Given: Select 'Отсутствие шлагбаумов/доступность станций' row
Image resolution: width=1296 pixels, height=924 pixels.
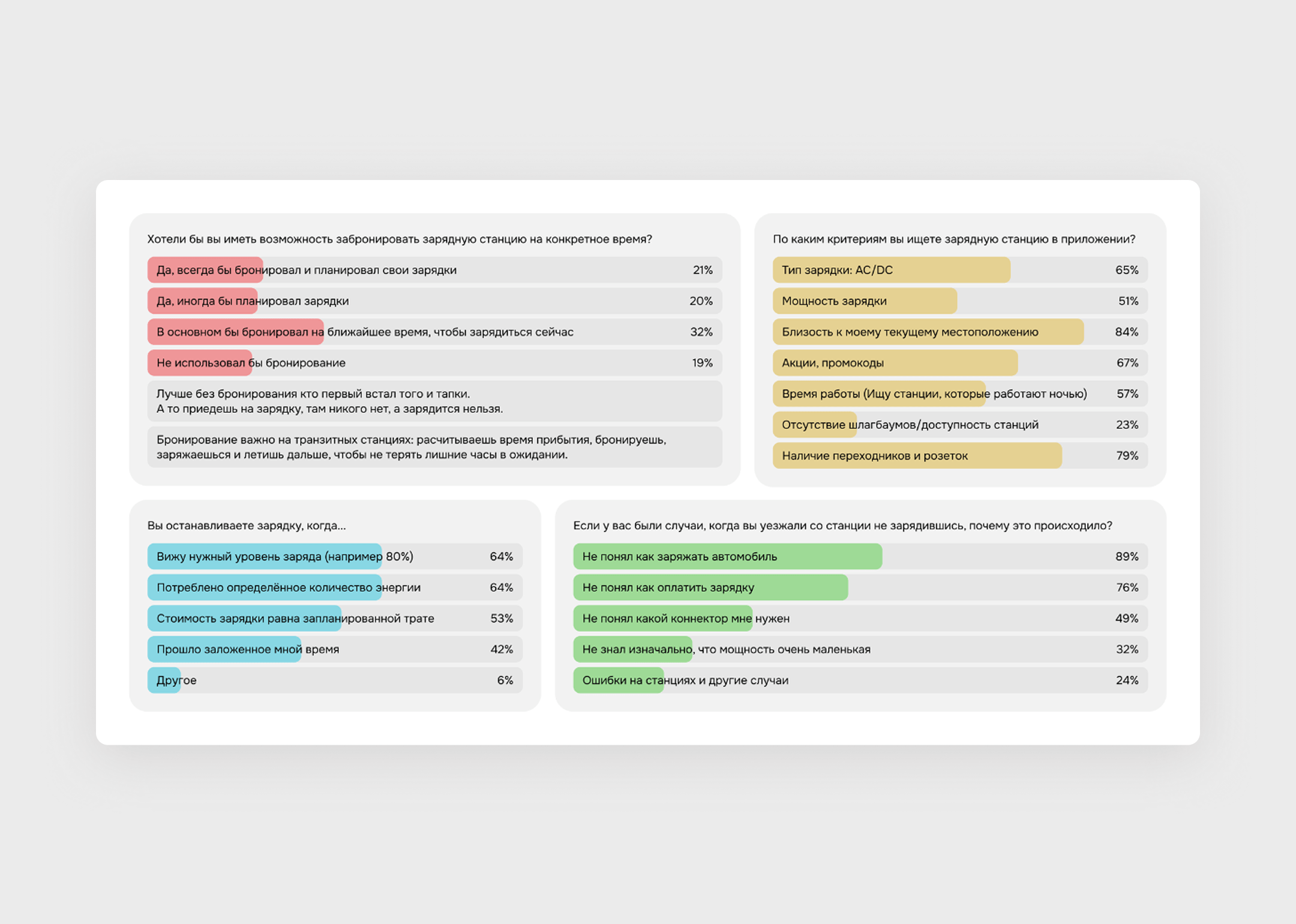Looking at the screenshot, I should (959, 425).
